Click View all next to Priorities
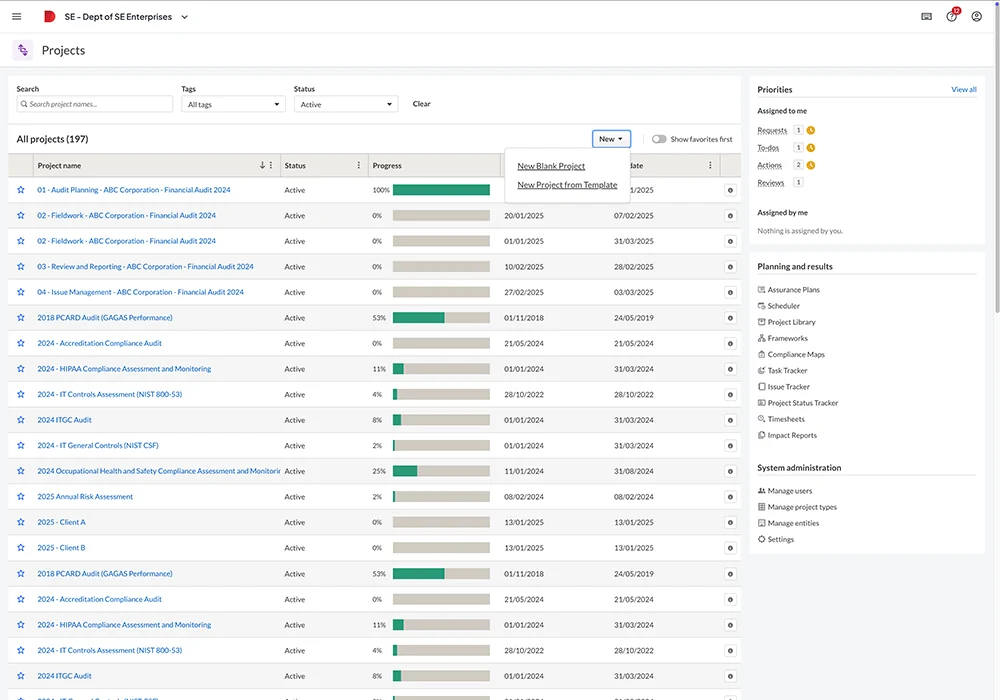The image size is (1000, 700). pos(963,89)
